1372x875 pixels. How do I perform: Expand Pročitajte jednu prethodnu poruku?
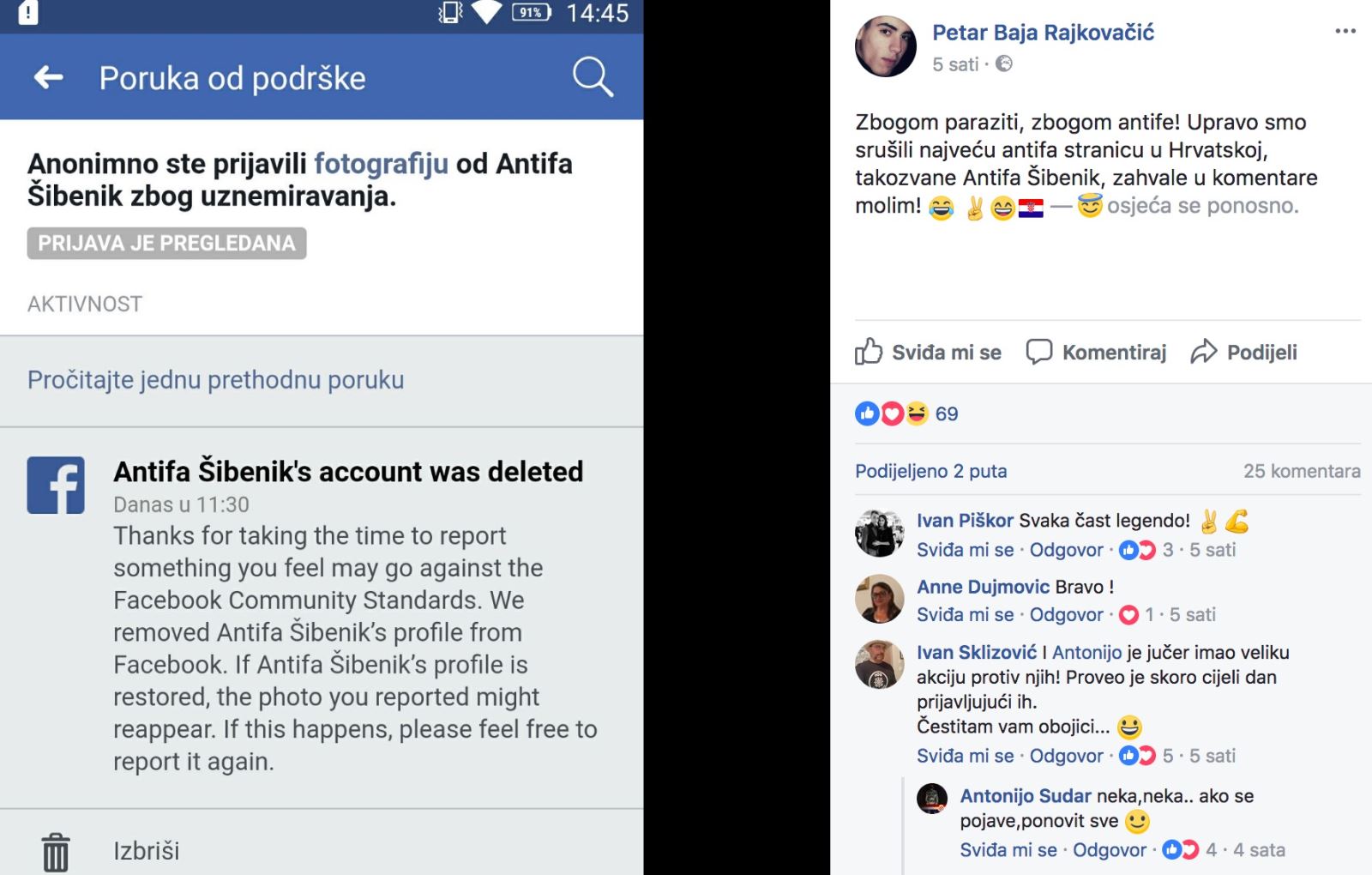[215, 380]
